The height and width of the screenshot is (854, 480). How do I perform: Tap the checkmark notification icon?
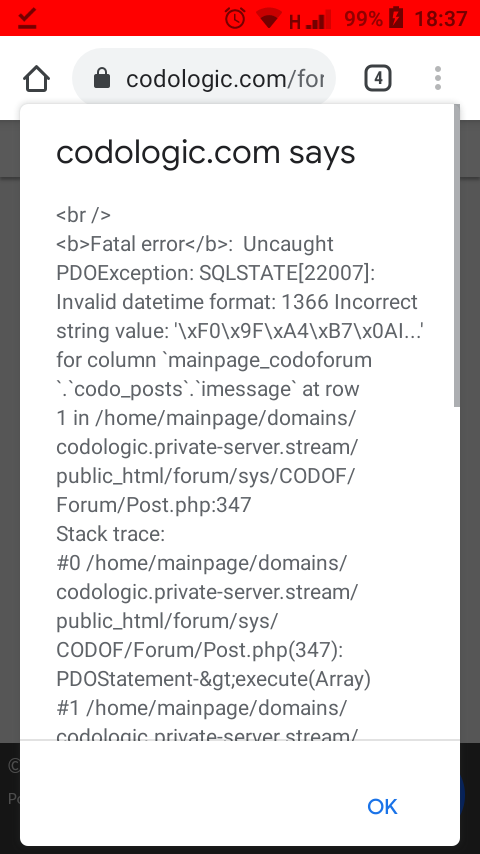pos(27,19)
